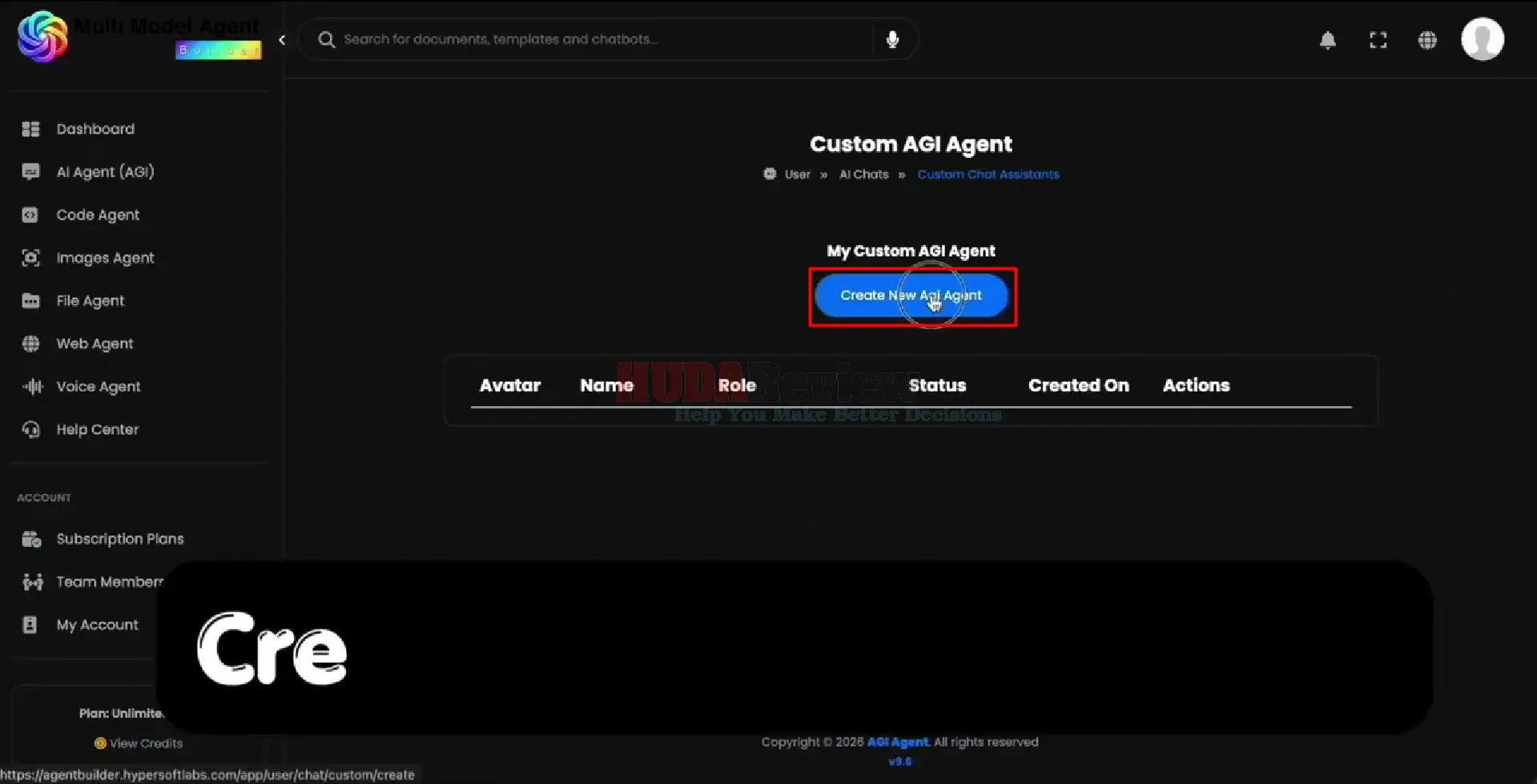Activate the voice search microphone icon

[892, 39]
